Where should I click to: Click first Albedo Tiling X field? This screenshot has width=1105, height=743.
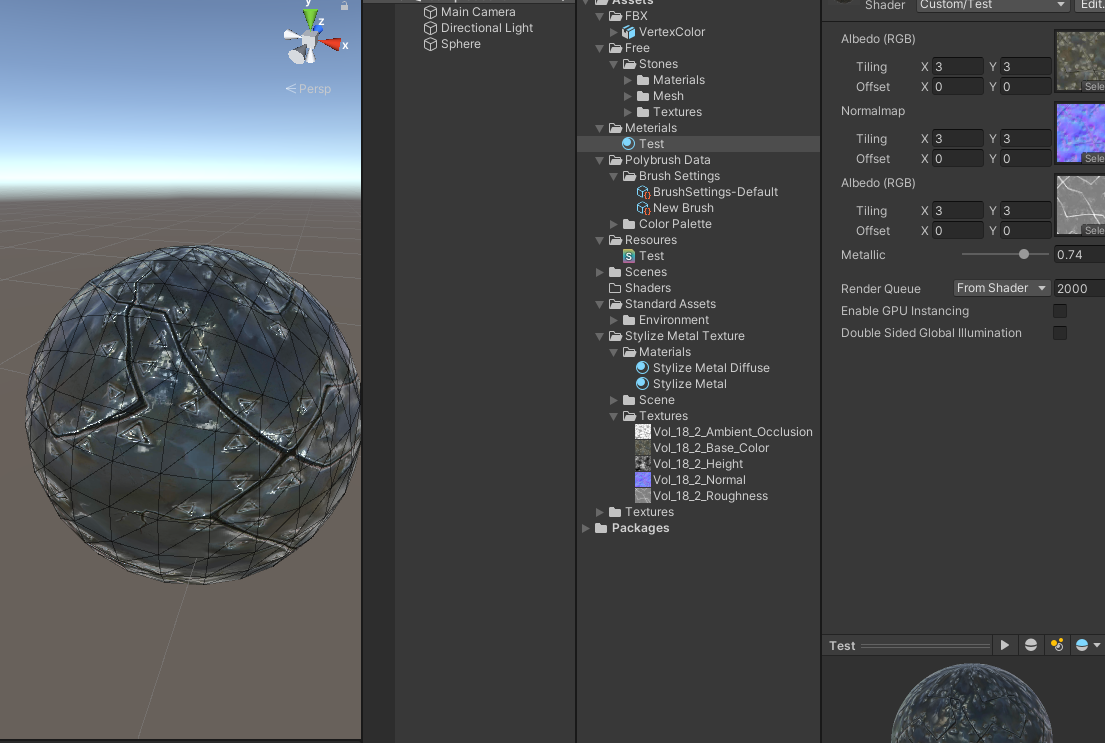click(957, 66)
